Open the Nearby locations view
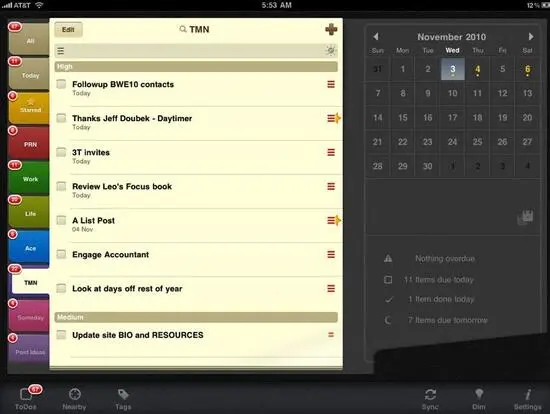Viewport: 550px width, 414px height. click(74, 399)
